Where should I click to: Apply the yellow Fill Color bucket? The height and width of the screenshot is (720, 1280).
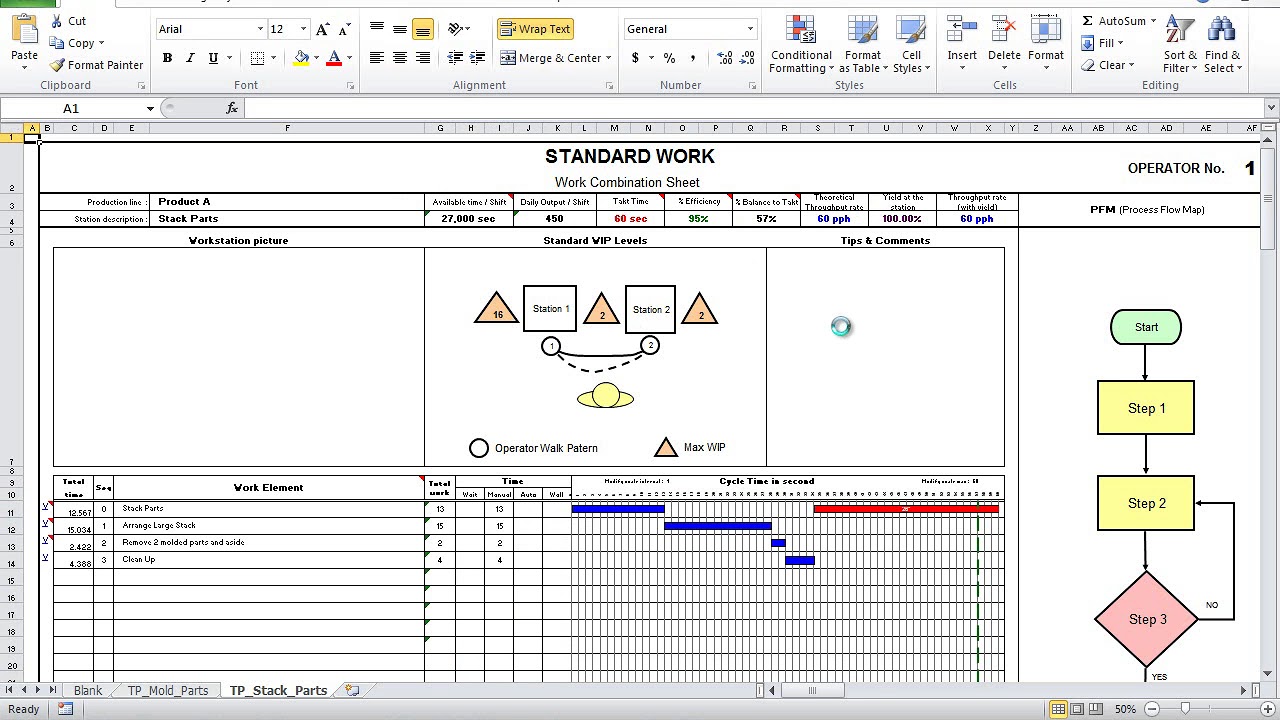301,58
